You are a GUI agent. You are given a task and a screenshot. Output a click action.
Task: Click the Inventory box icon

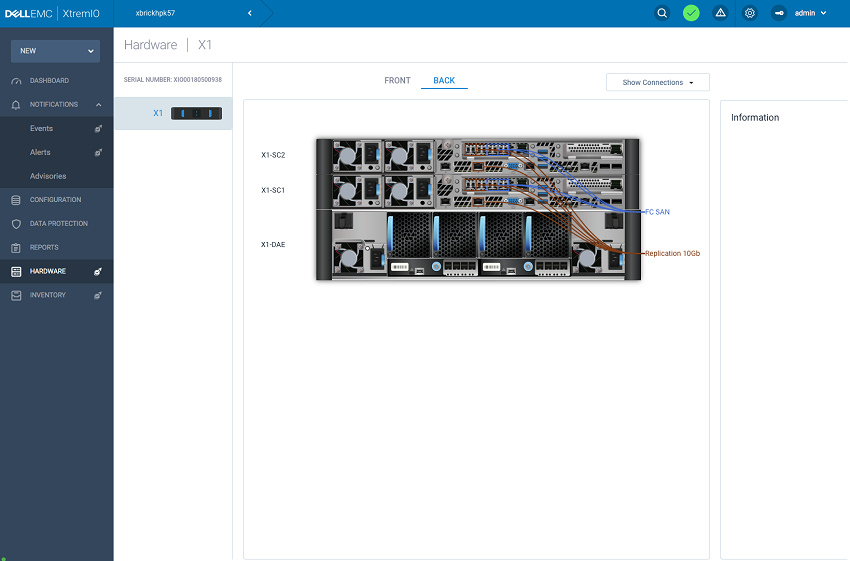16,295
